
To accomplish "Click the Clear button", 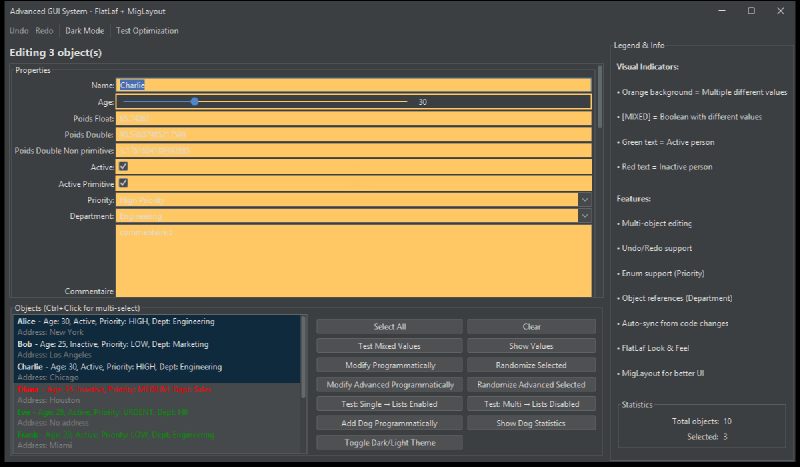I will click(531, 327).
